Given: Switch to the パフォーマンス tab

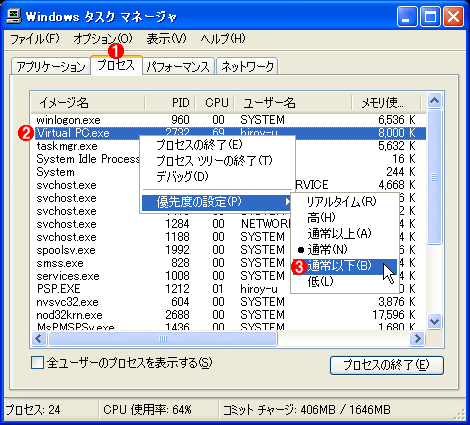Looking at the screenshot, I should pyautogui.click(x=178, y=66).
